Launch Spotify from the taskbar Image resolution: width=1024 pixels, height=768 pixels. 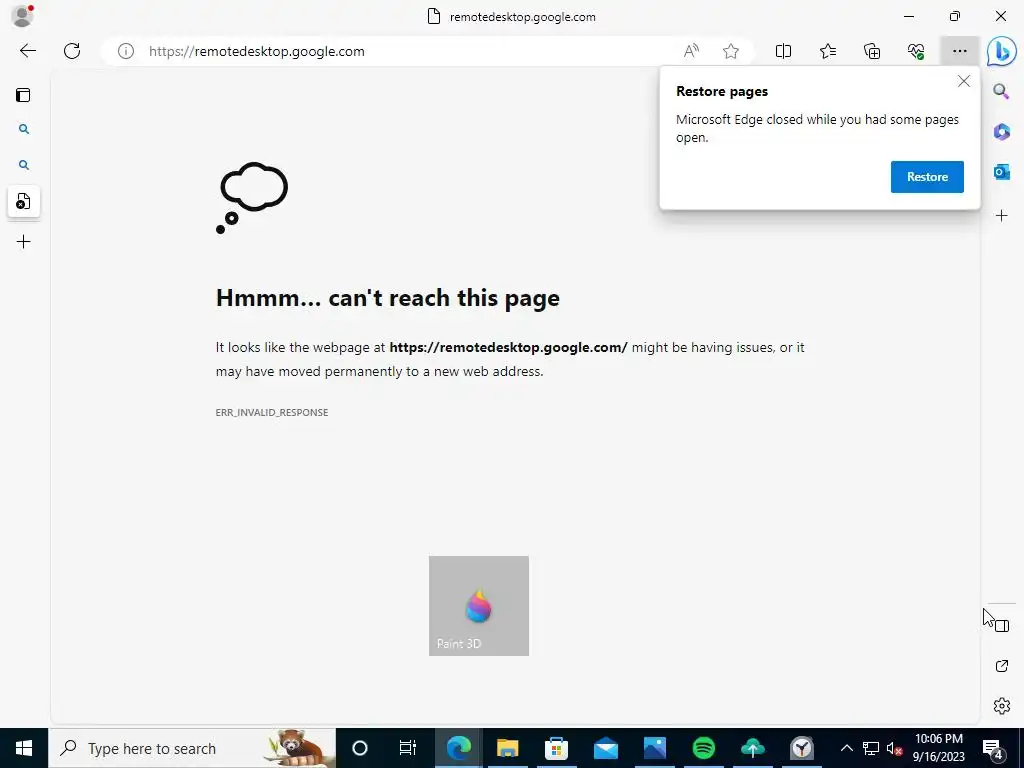(703, 748)
